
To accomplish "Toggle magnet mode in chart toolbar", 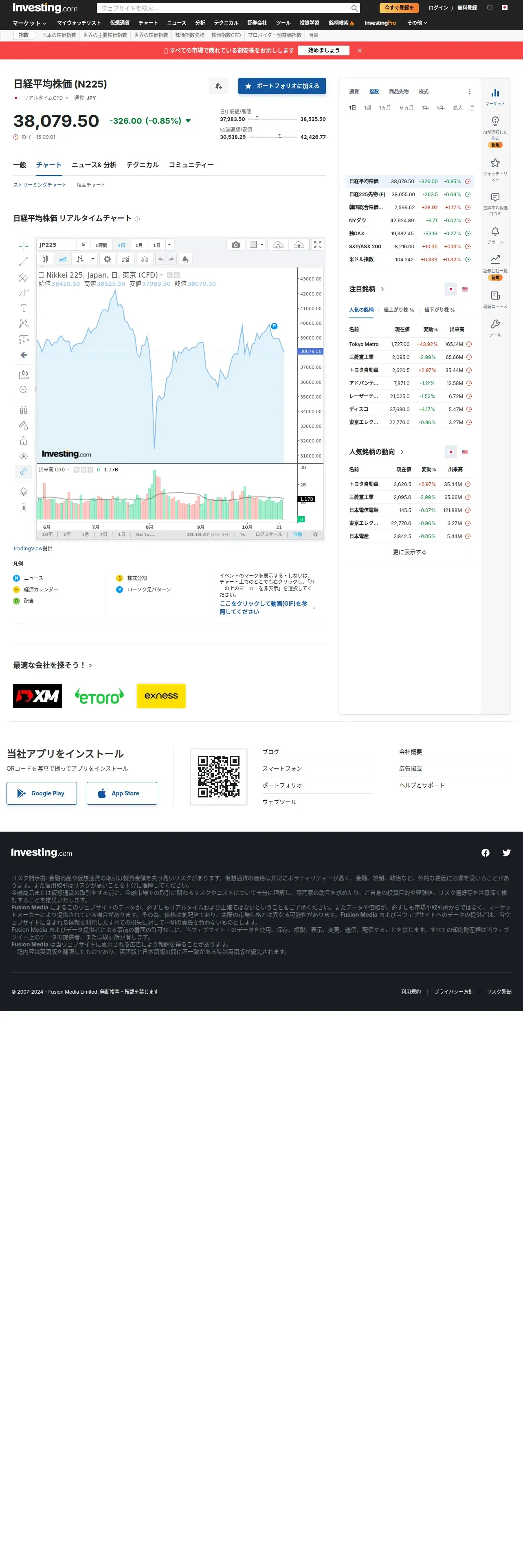I will [x=24, y=410].
